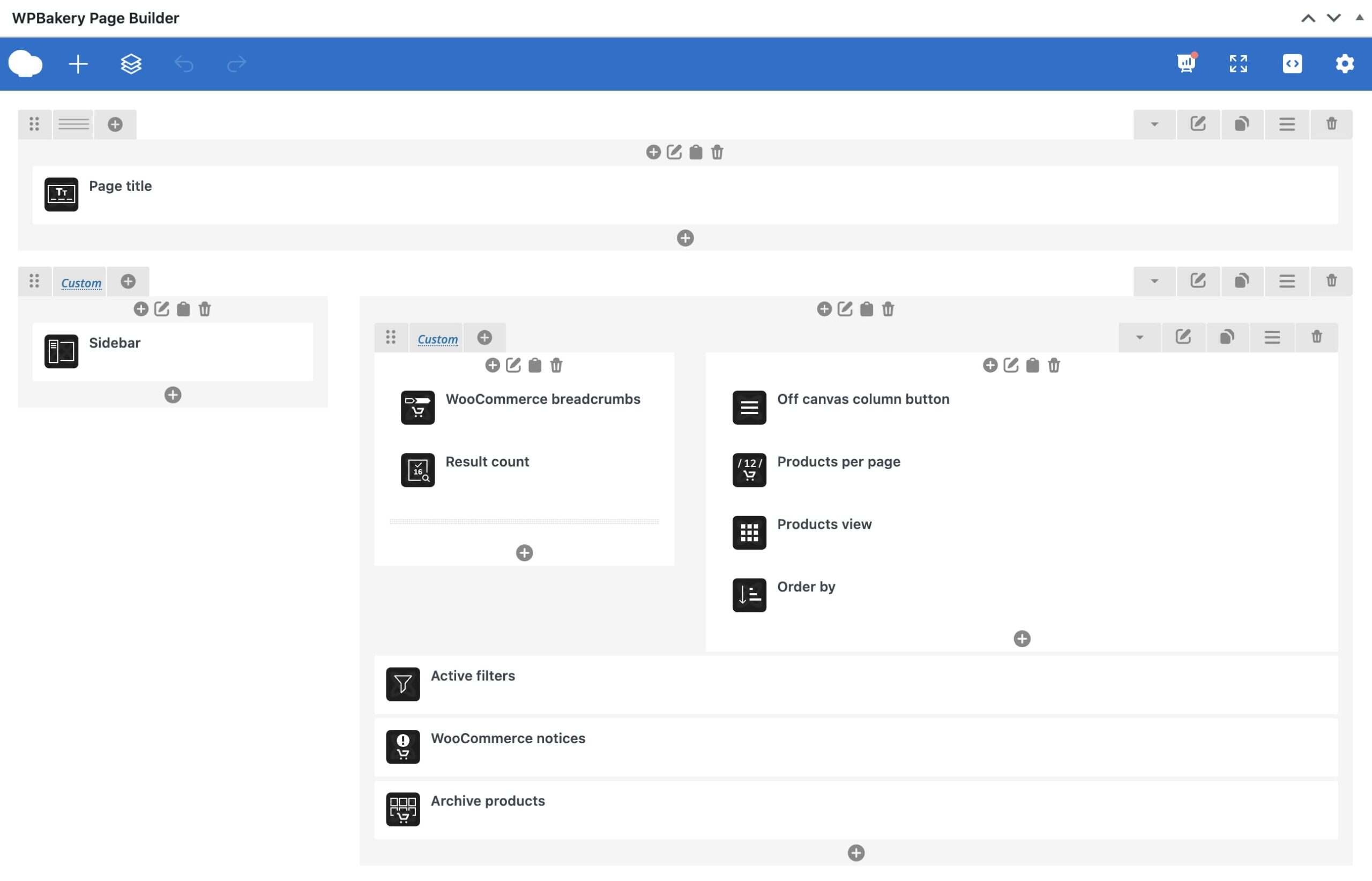Move panel down with chevron down
The width and height of the screenshot is (1372, 881).
(x=1334, y=18)
